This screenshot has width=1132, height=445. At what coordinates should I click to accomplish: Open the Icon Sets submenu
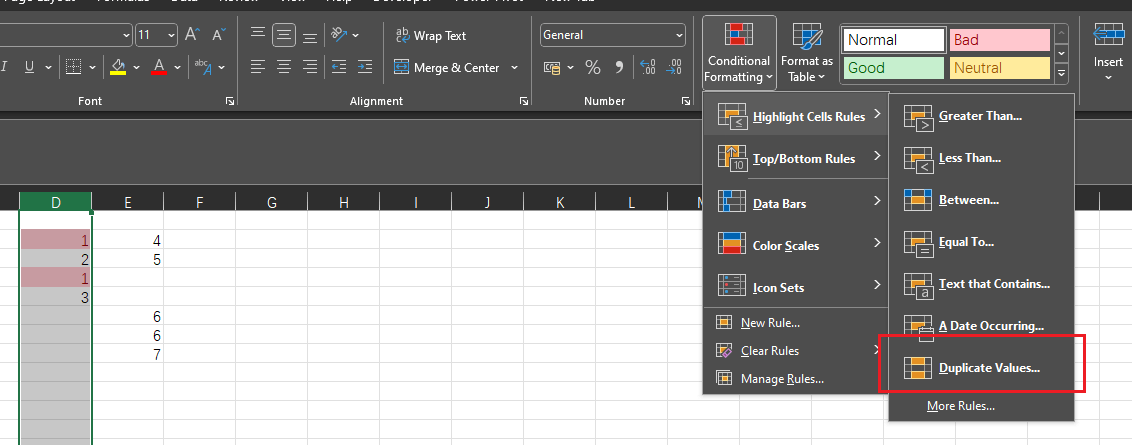click(796, 286)
